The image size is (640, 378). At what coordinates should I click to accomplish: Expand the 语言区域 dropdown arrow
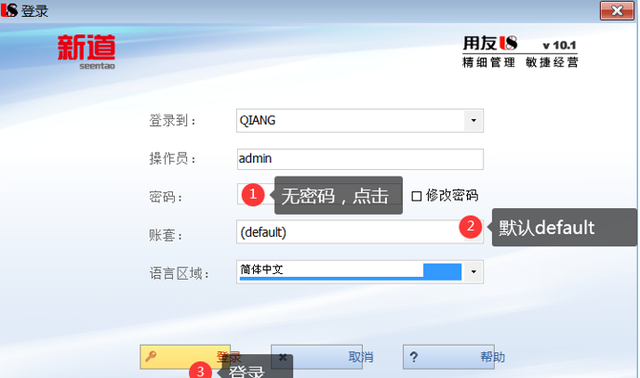click(x=473, y=271)
